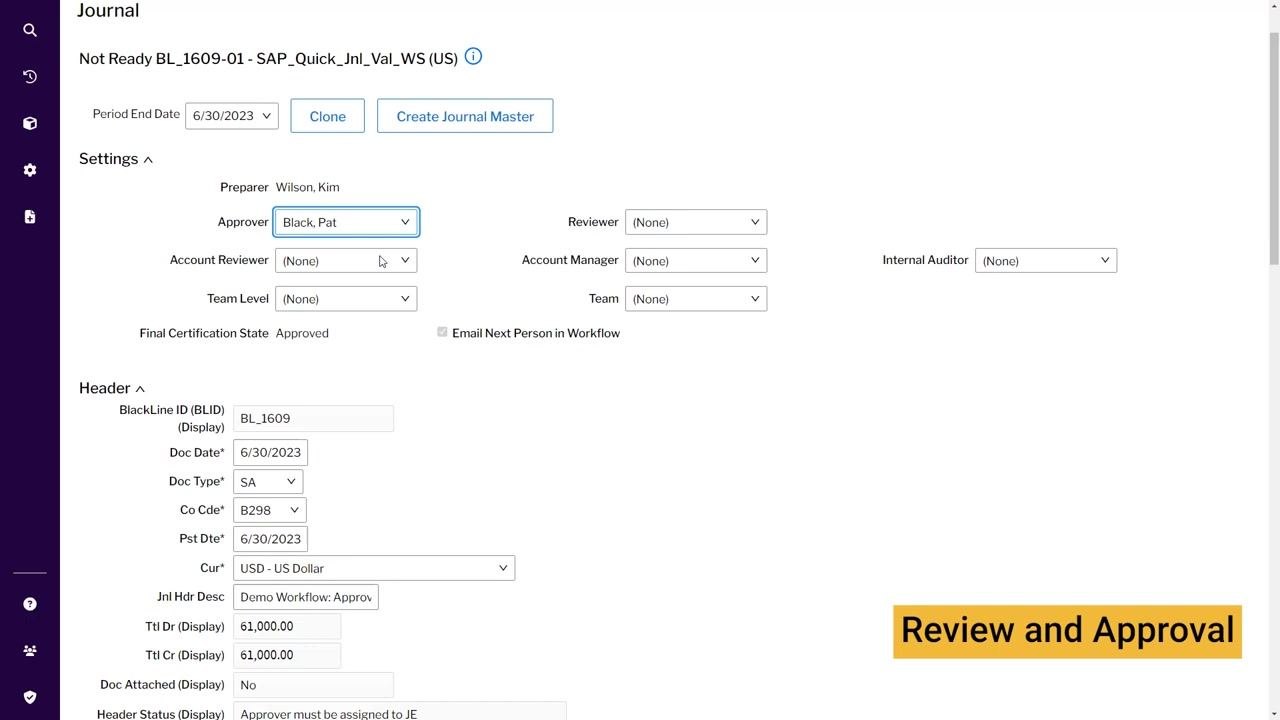Open the Team dropdown

pyautogui.click(x=696, y=298)
